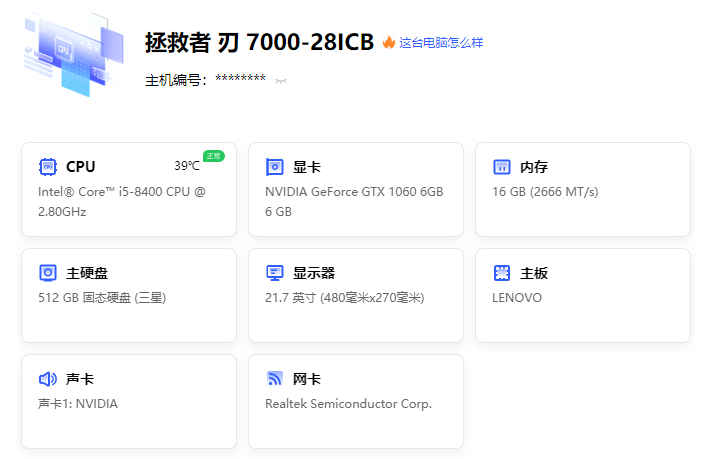712x459 pixels.
Task: Click the flame icon beside the link
Action: 388,42
